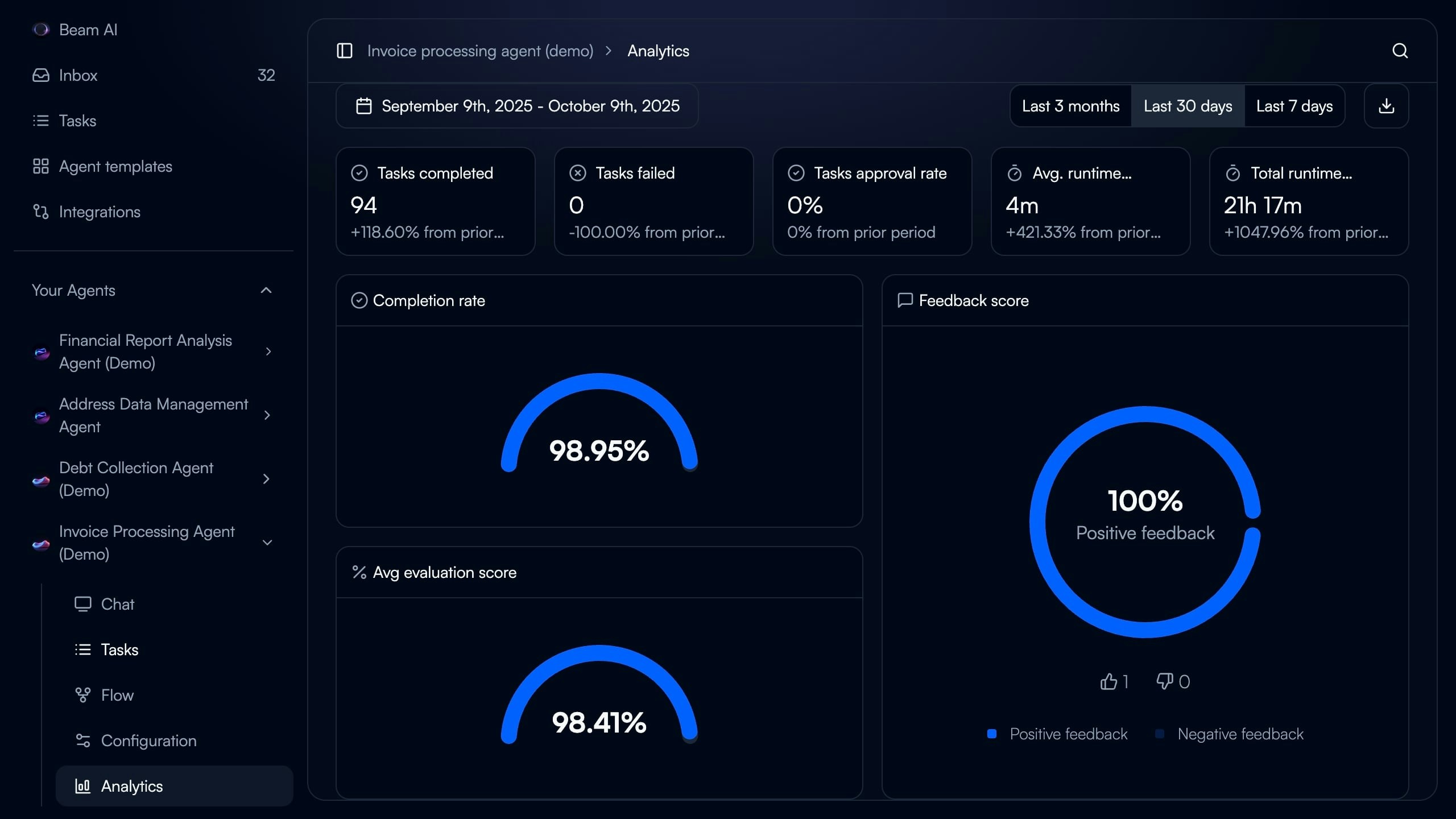Screen dimensions: 1456x819
Task: Download analytics report via the download icon
Action: 1386,106
